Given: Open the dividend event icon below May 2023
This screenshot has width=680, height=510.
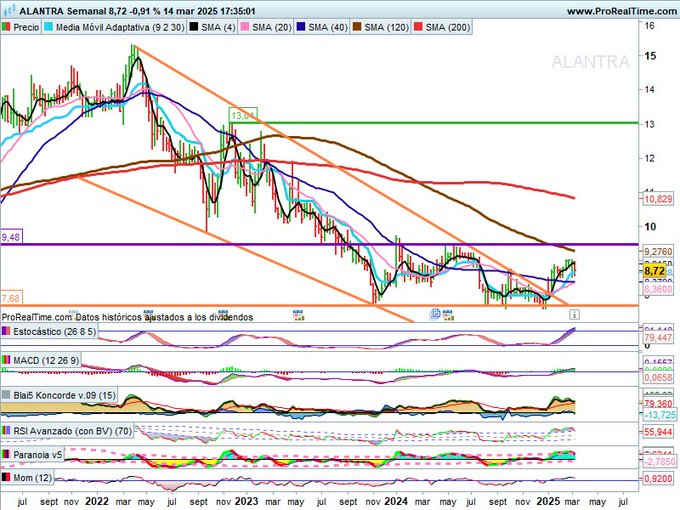Looking at the screenshot, I should point(298,314).
